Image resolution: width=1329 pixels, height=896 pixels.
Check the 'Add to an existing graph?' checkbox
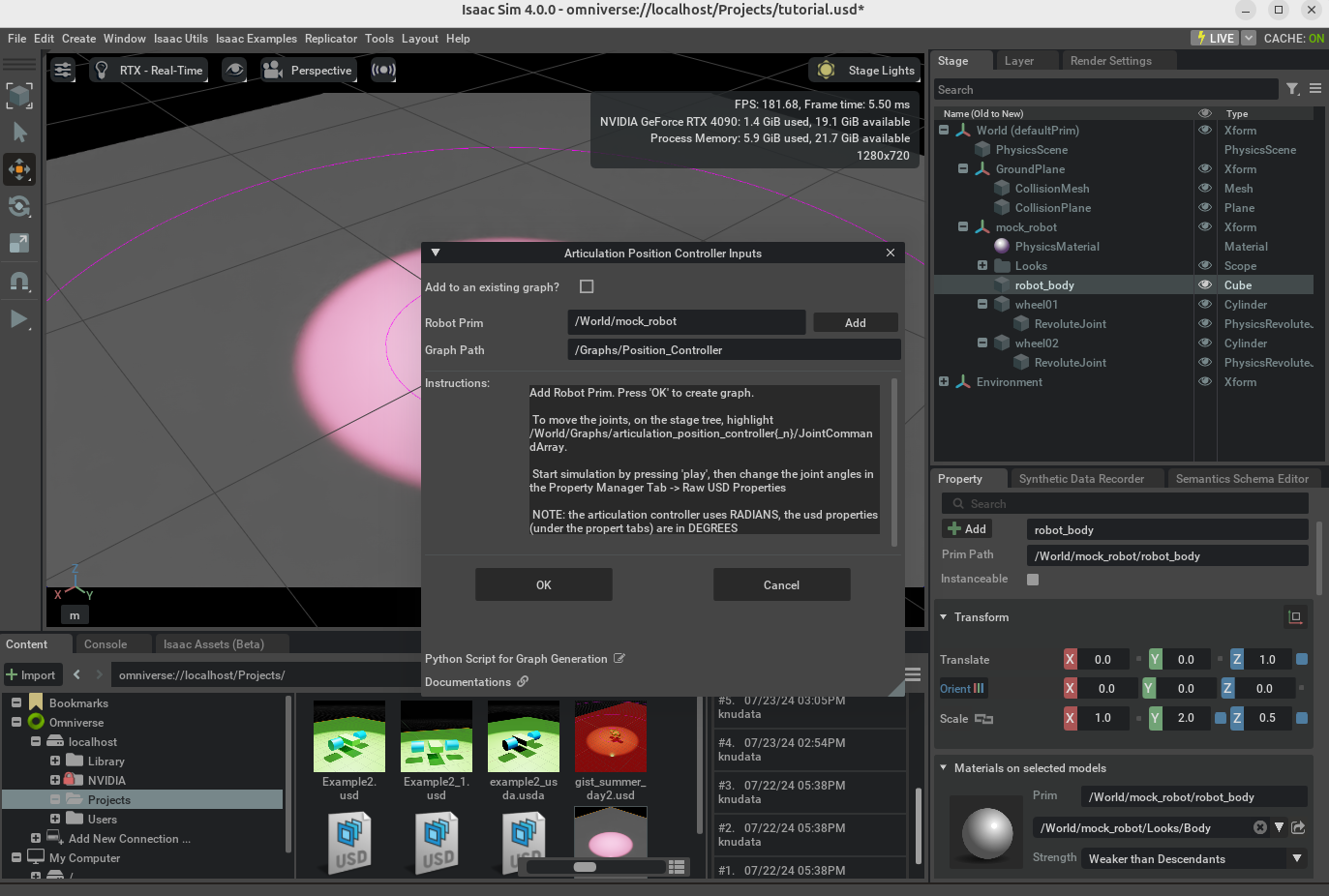click(587, 286)
